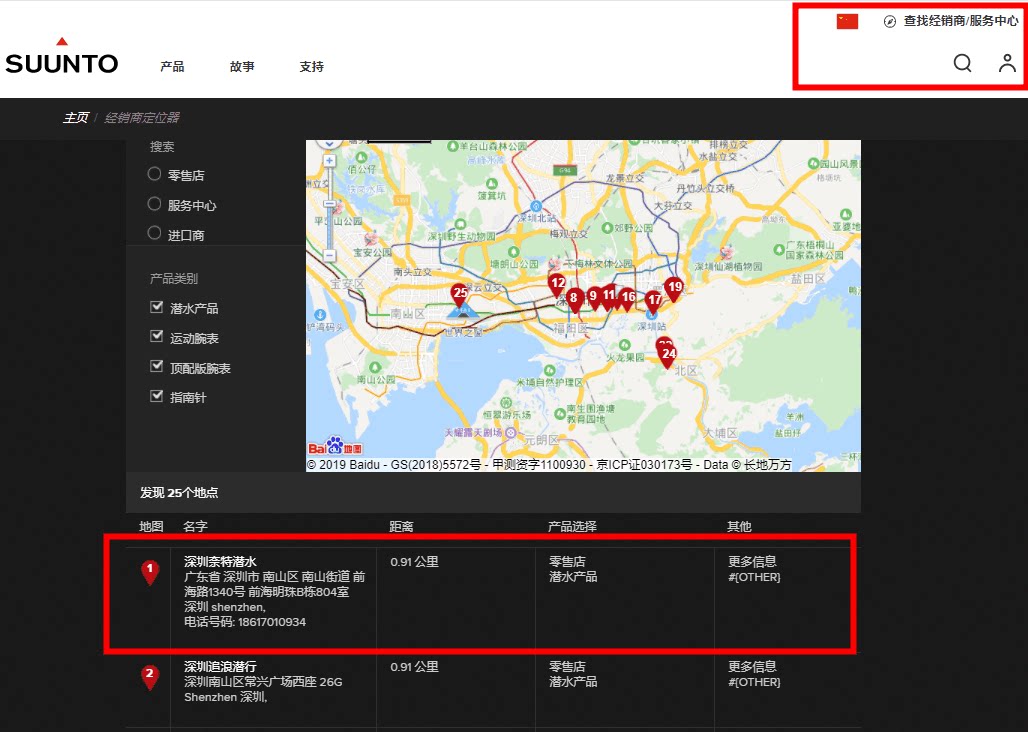Open 更多信息 for 深圳奈特潜水

coord(752,562)
